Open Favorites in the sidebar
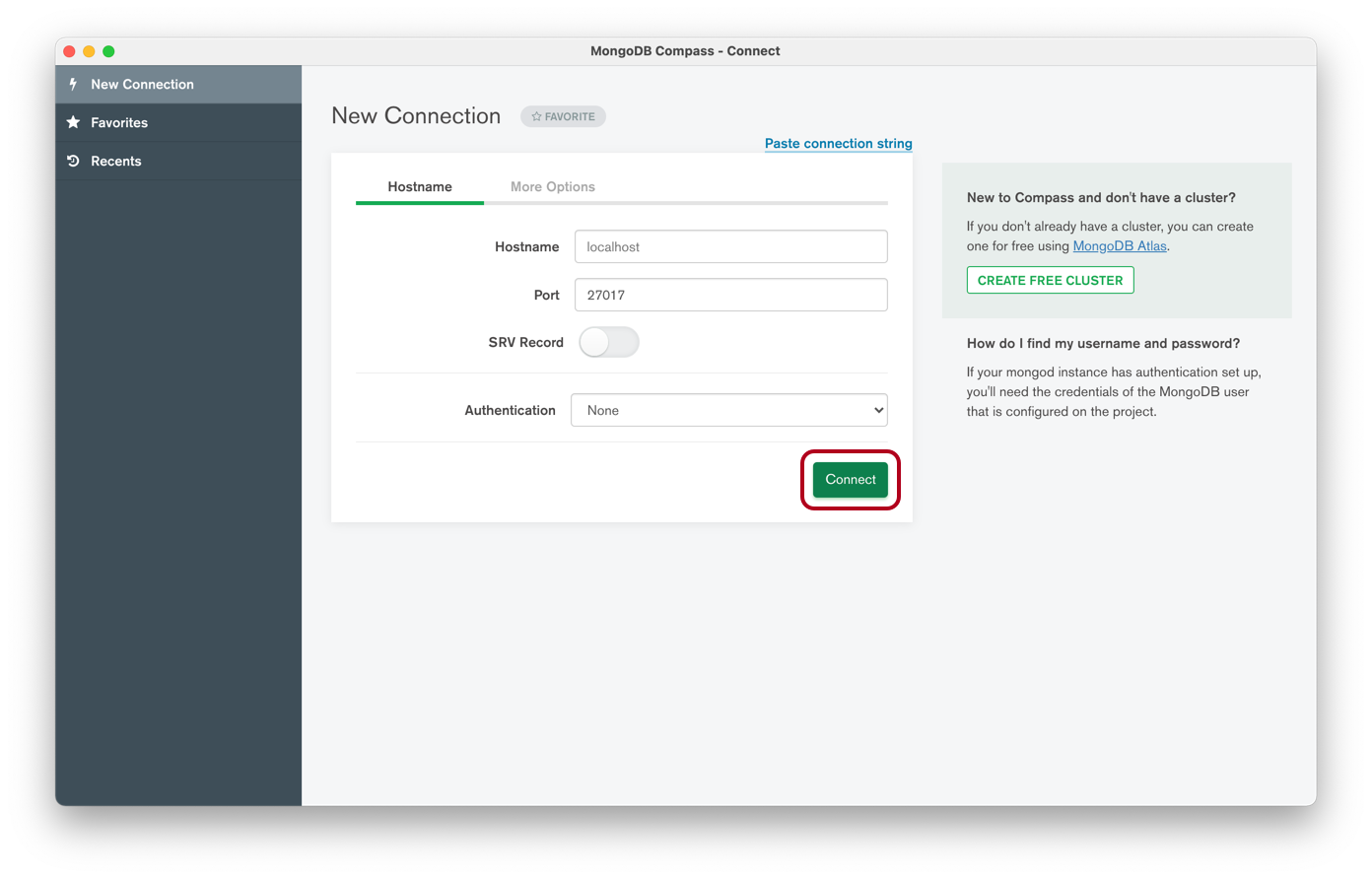 coord(178,123)
